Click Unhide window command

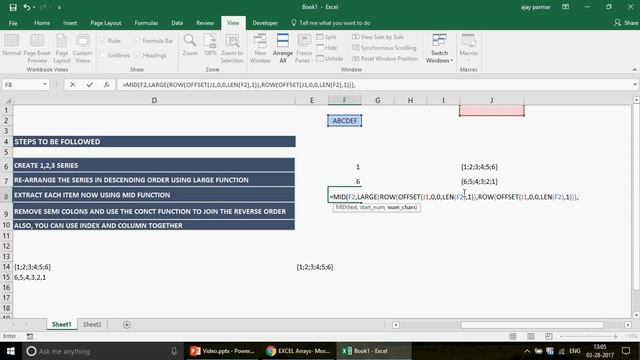[330, 59]
